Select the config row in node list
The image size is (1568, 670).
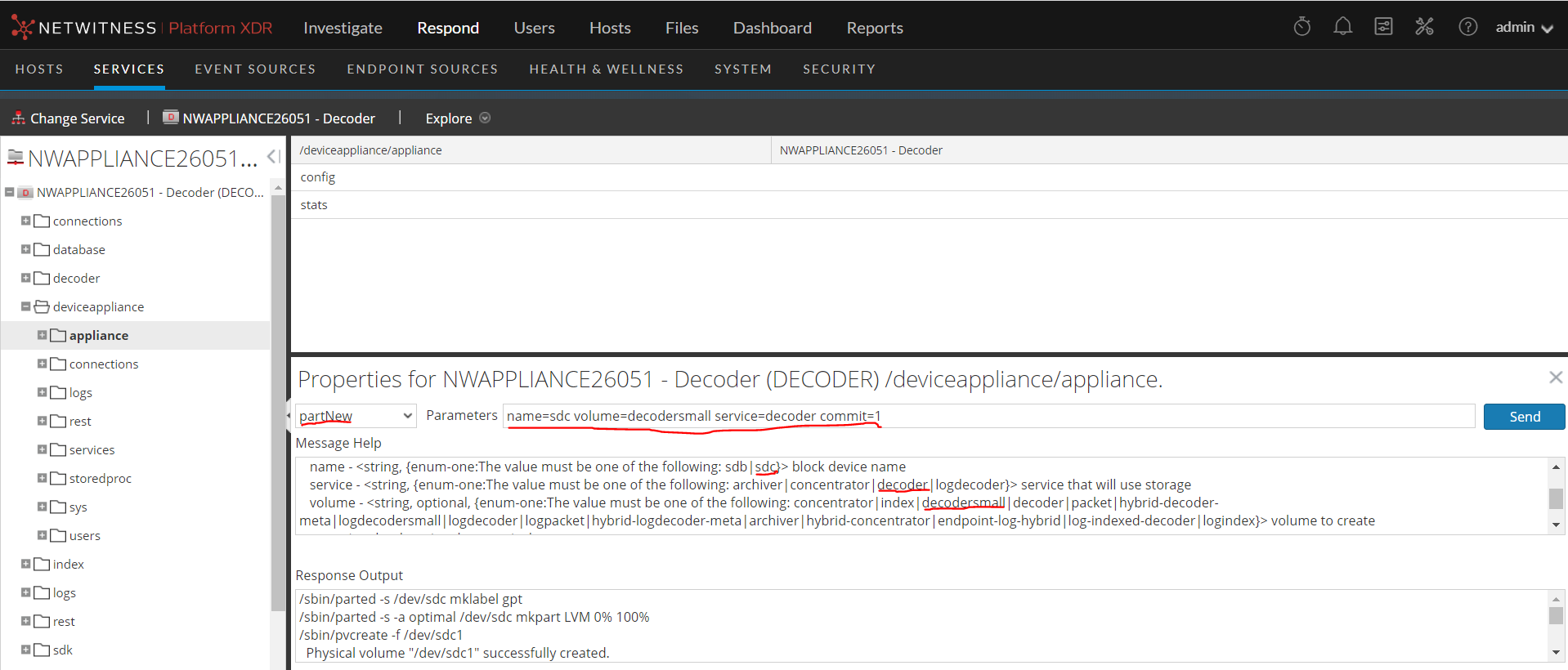pyautogui.click(x=318, y=177)
